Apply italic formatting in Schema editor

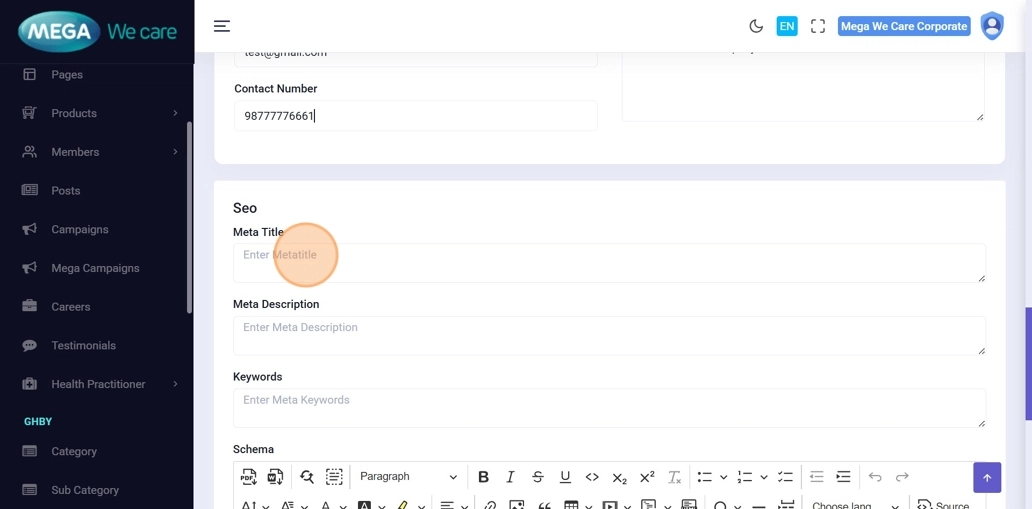(510, 477)
